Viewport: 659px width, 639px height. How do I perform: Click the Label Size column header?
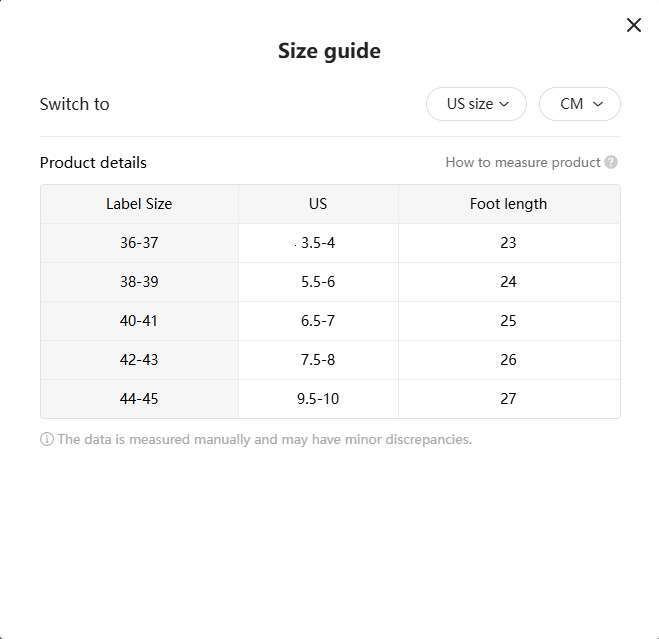tap(139, 204)
